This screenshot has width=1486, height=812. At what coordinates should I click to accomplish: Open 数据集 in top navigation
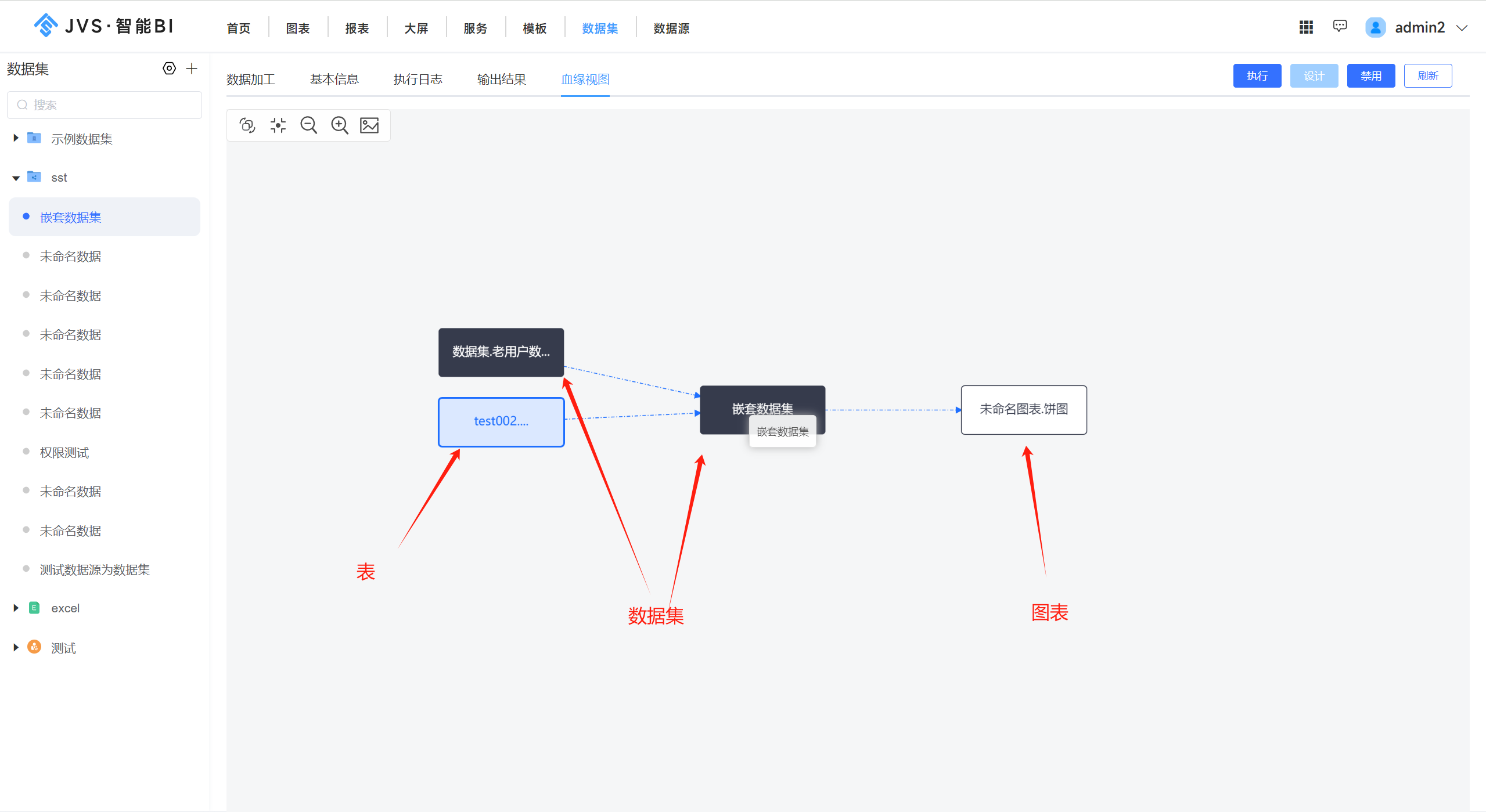600,28
